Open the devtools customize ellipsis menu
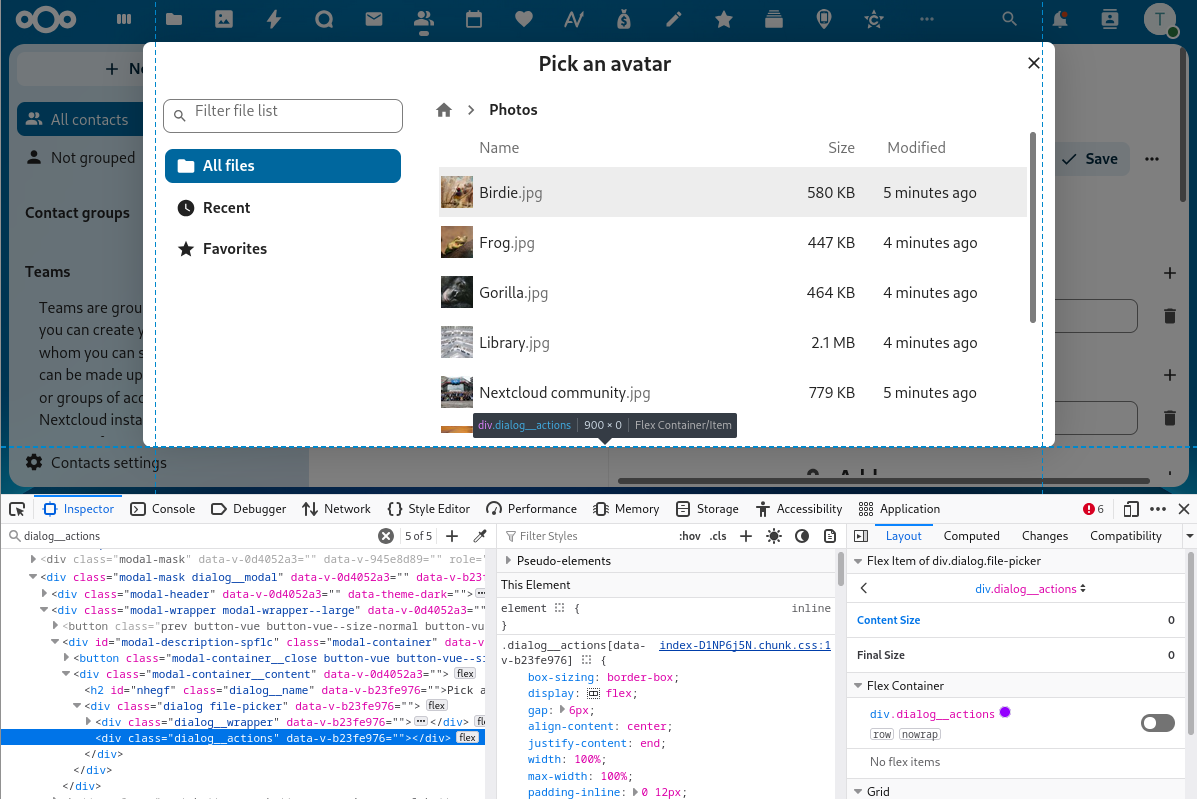The image size is (1197, 799). 1158,509
